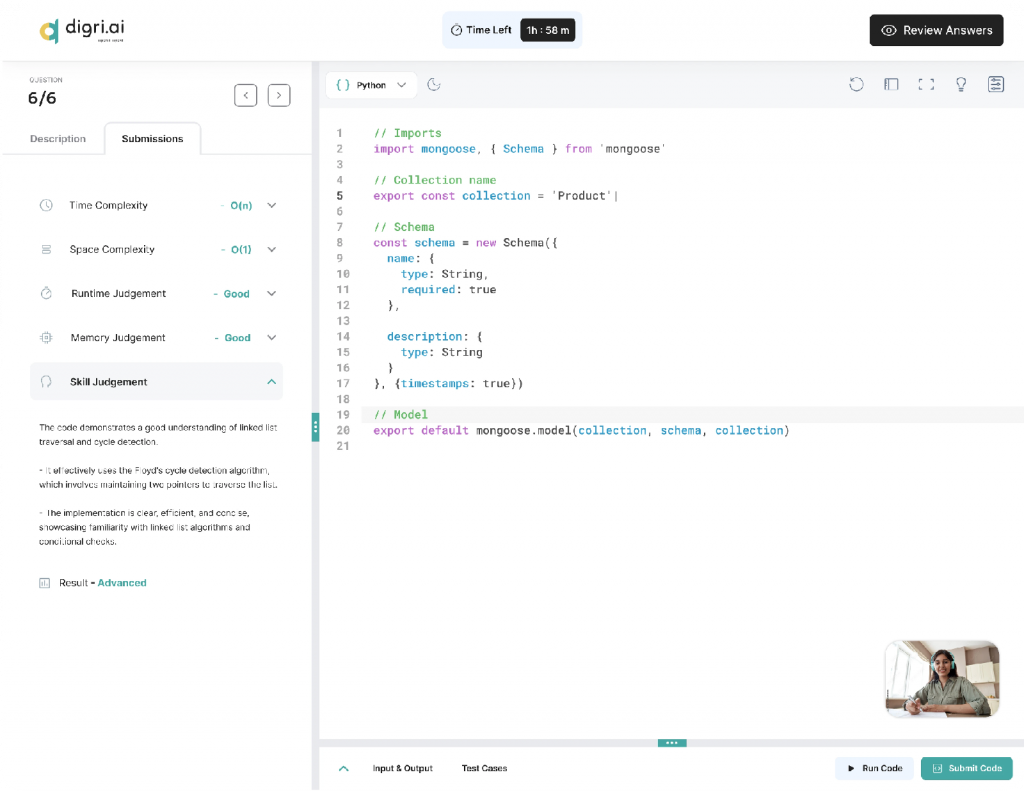This screenshot has height=791, width=1024.
Task: Click the digri.ai logo
Action: [x=82, y=30]
